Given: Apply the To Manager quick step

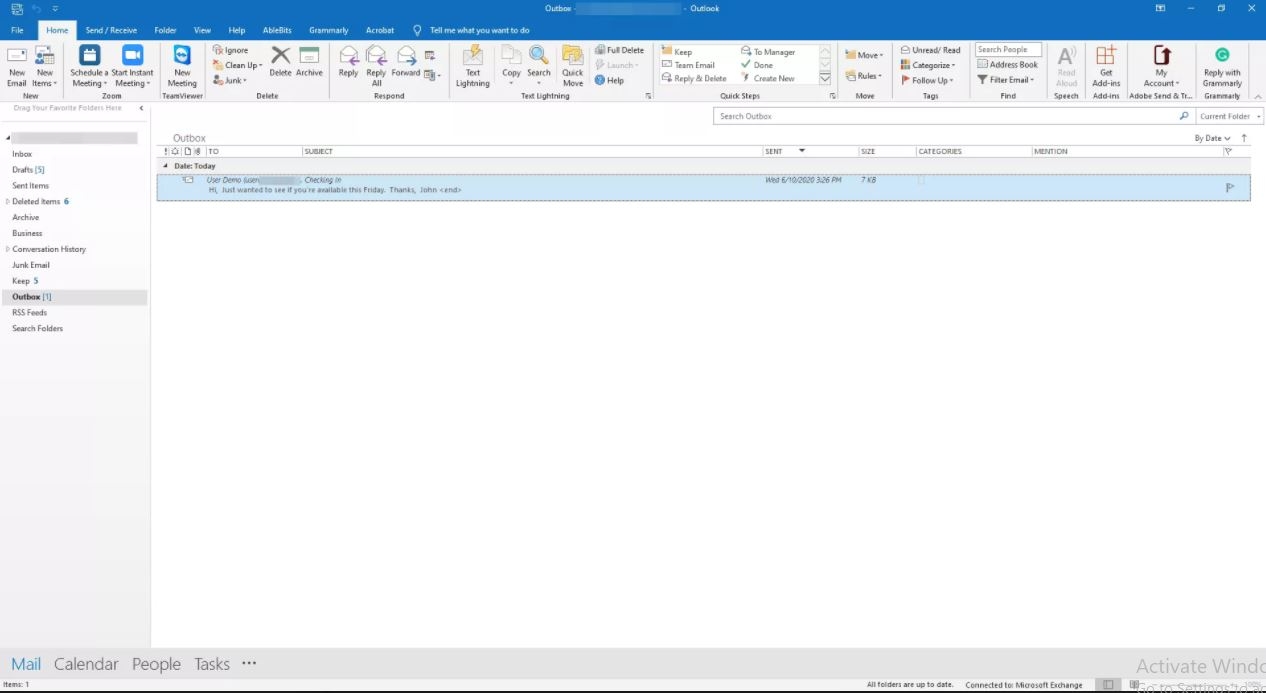Looking at the screenshot, I should 768,52.
